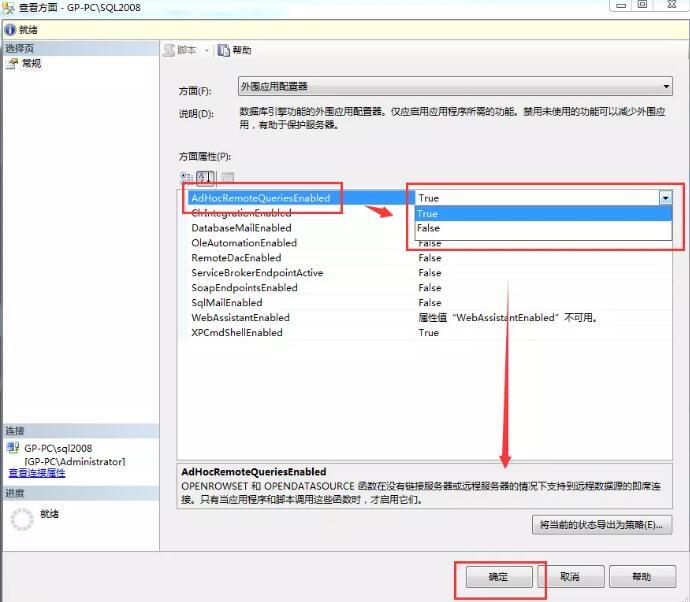
Task: Click the progress spinner icon beside 就绪
Action: (22, 519)
